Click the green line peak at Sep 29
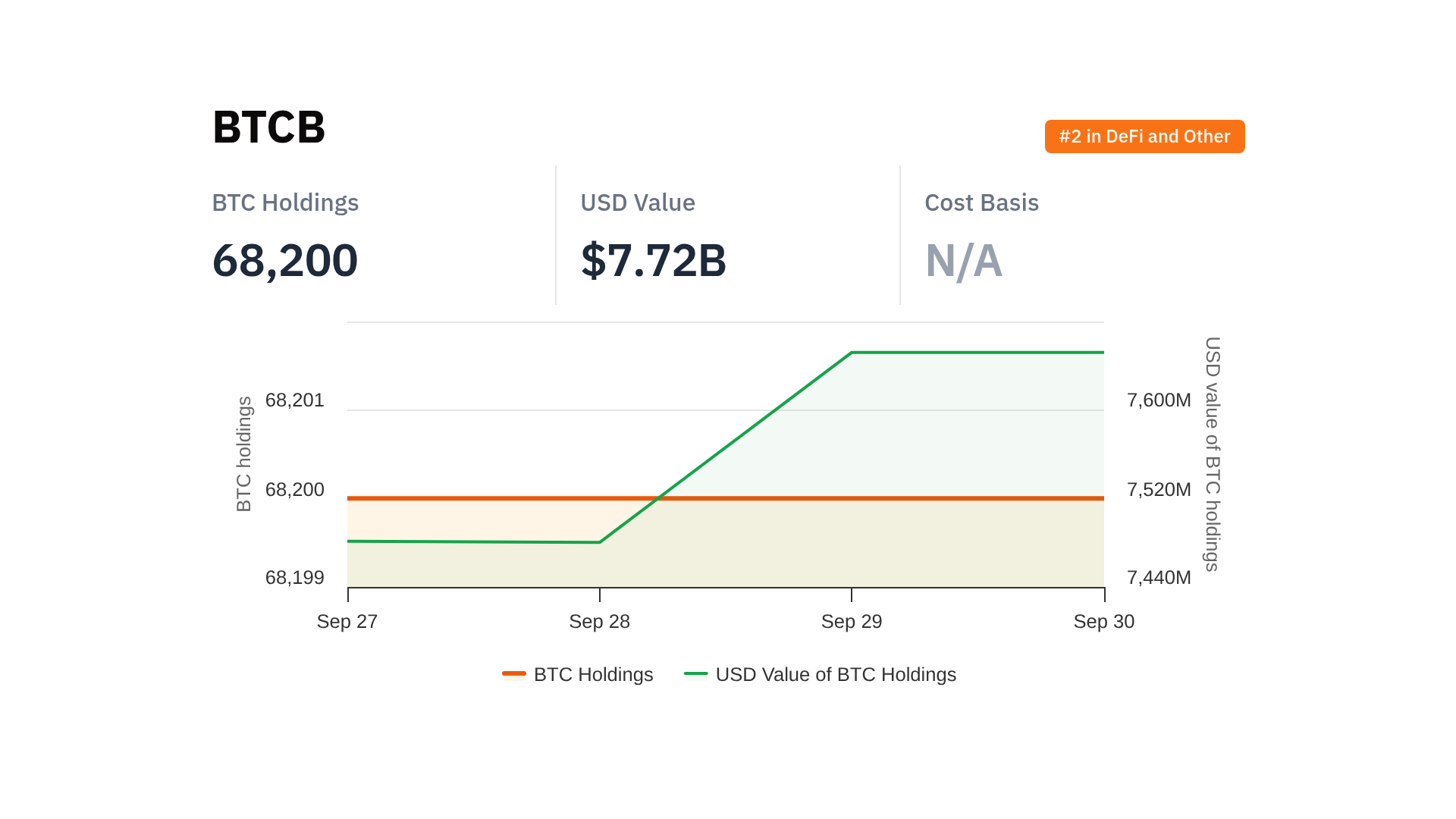 (x=852, y=353)
